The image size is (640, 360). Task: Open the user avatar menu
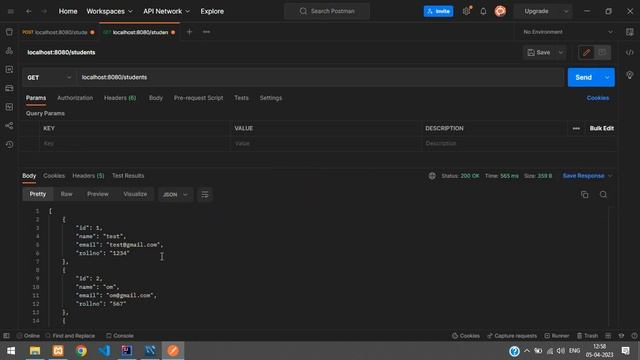(x=500, y=11)
